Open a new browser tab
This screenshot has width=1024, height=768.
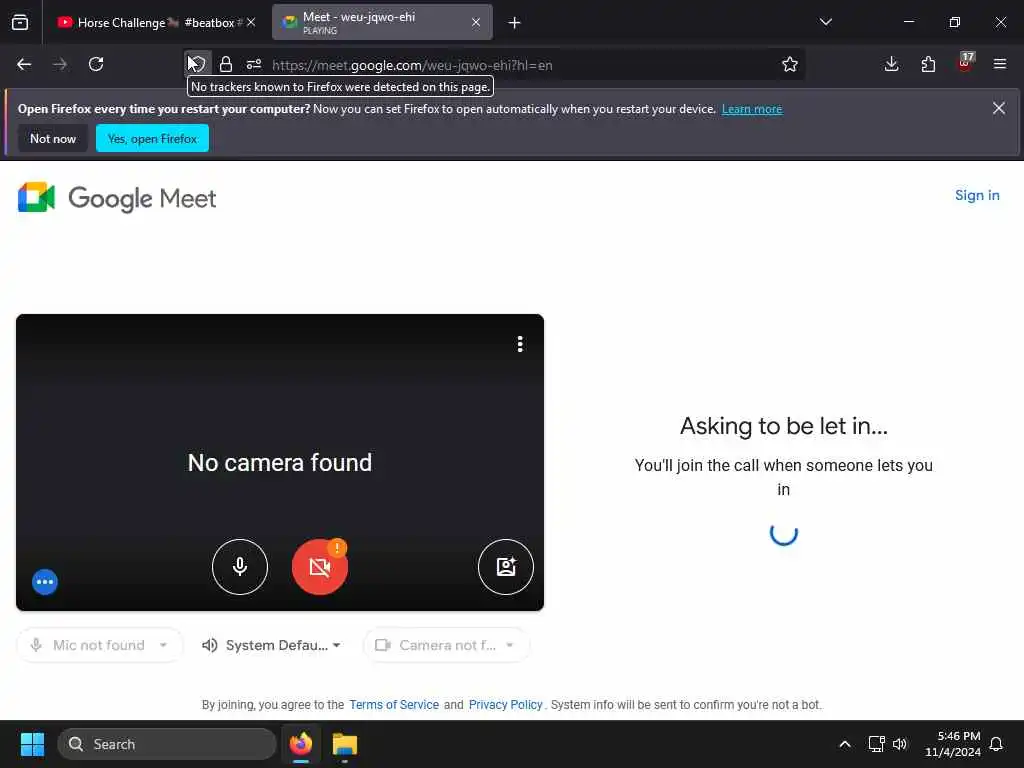pos(514,23)
